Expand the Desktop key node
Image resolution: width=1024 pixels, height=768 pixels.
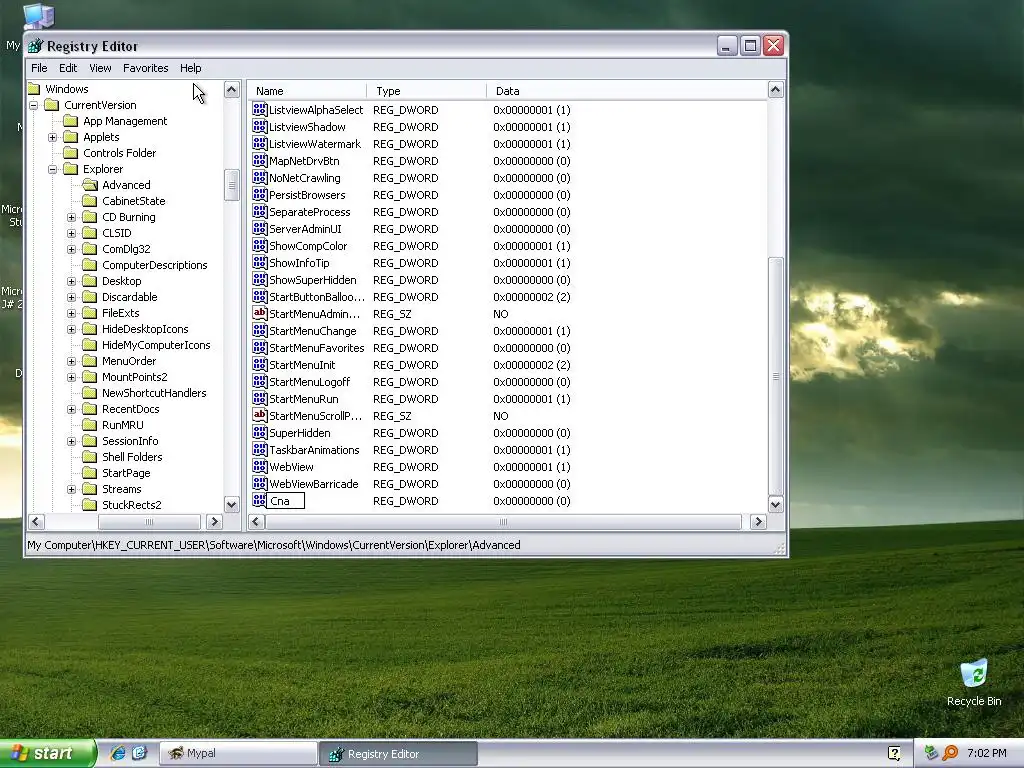pos(71,281)
